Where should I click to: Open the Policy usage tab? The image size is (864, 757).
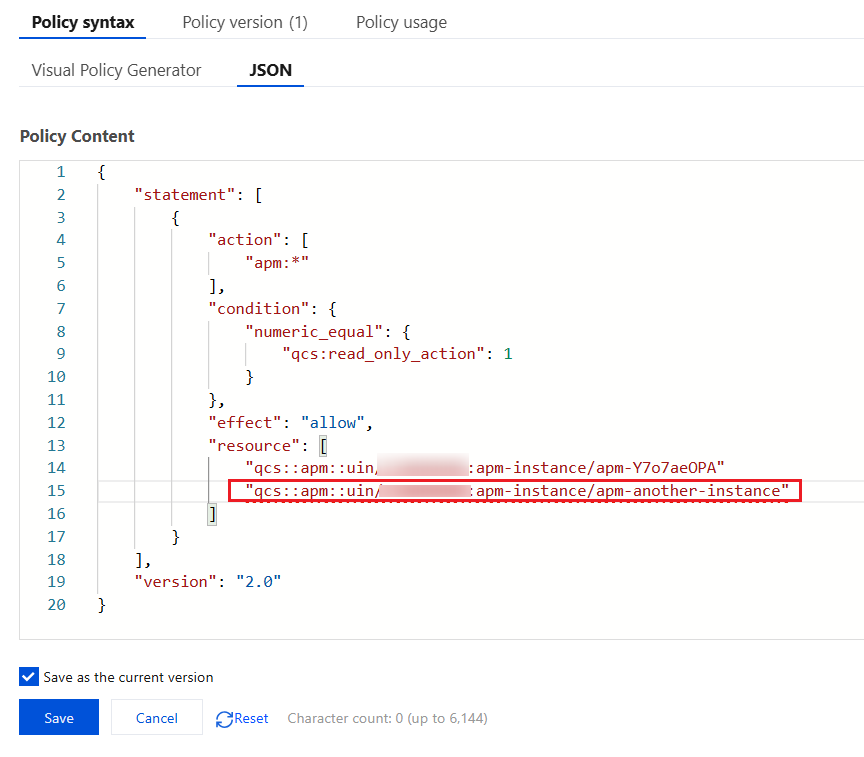point(401,22)
